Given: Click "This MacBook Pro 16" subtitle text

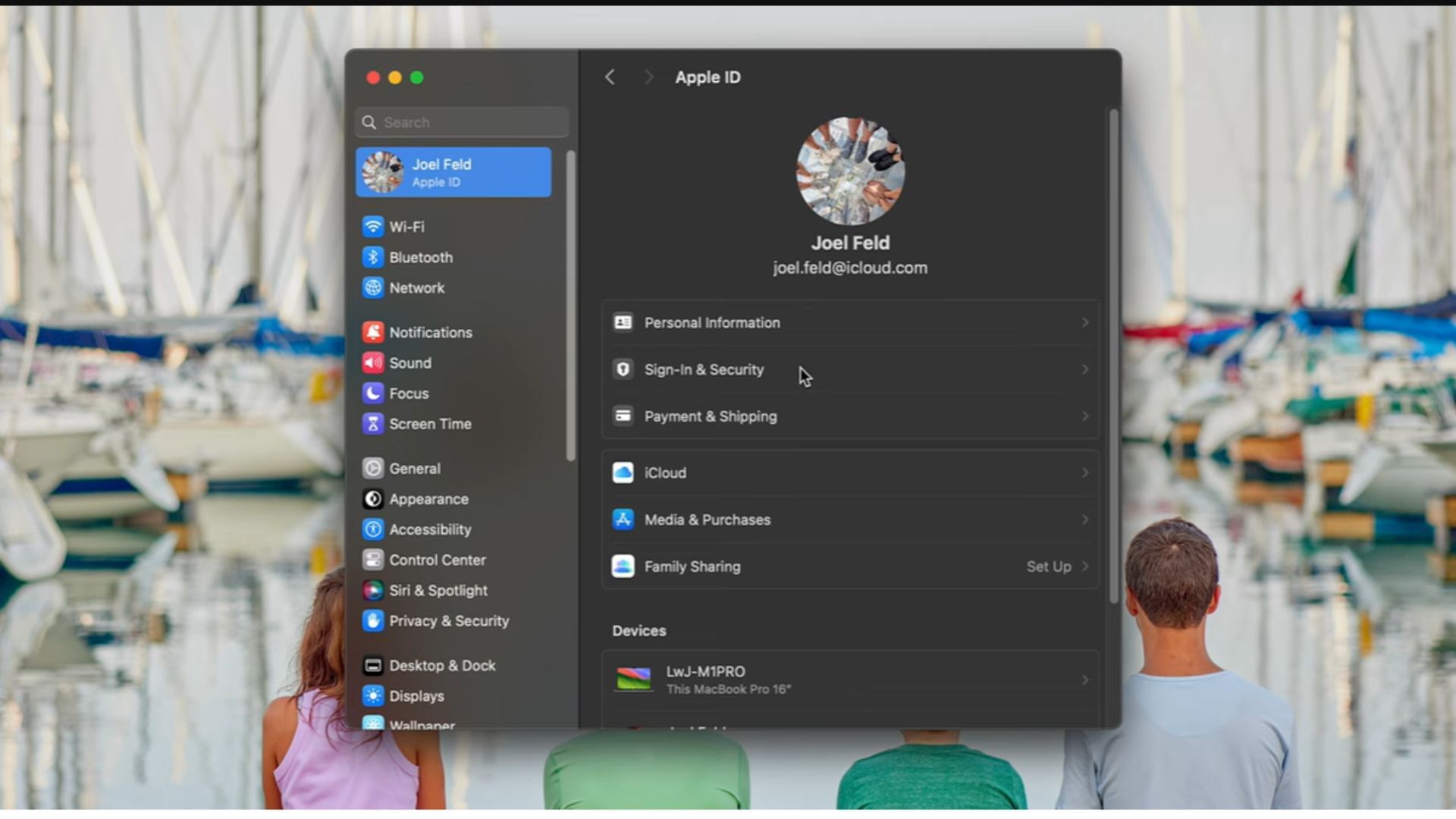Looking at the screenshot, I should pyautogui.click(x=728, y=689).
